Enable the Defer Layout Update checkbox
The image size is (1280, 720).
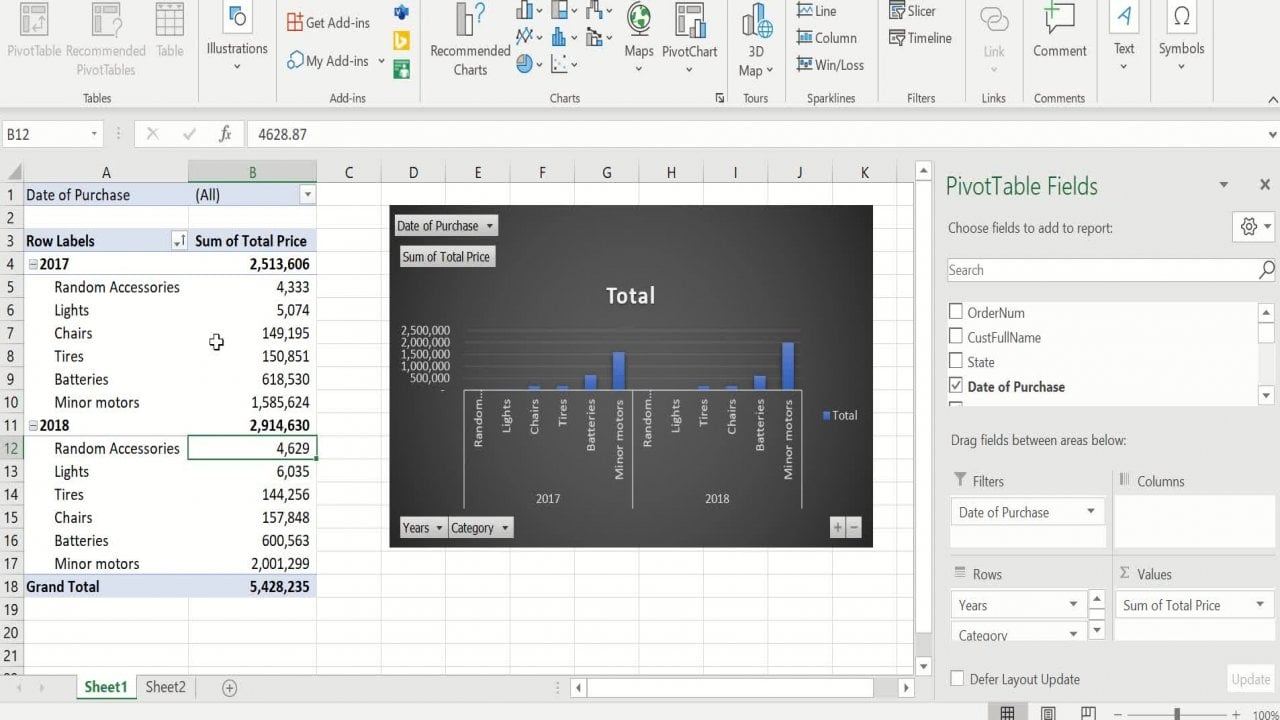click(957, 679)
